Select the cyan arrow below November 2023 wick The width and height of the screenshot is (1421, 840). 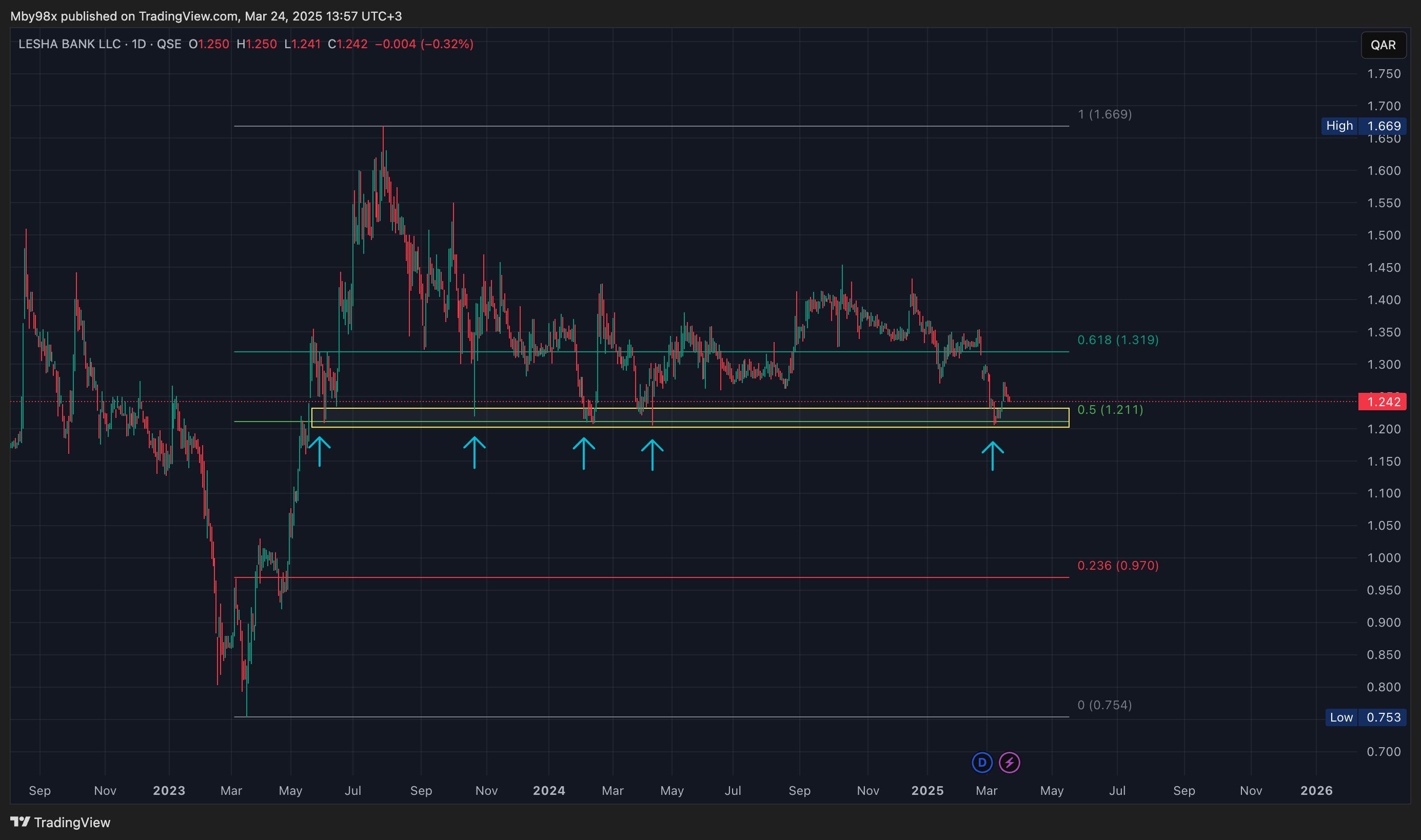(475, 452)
